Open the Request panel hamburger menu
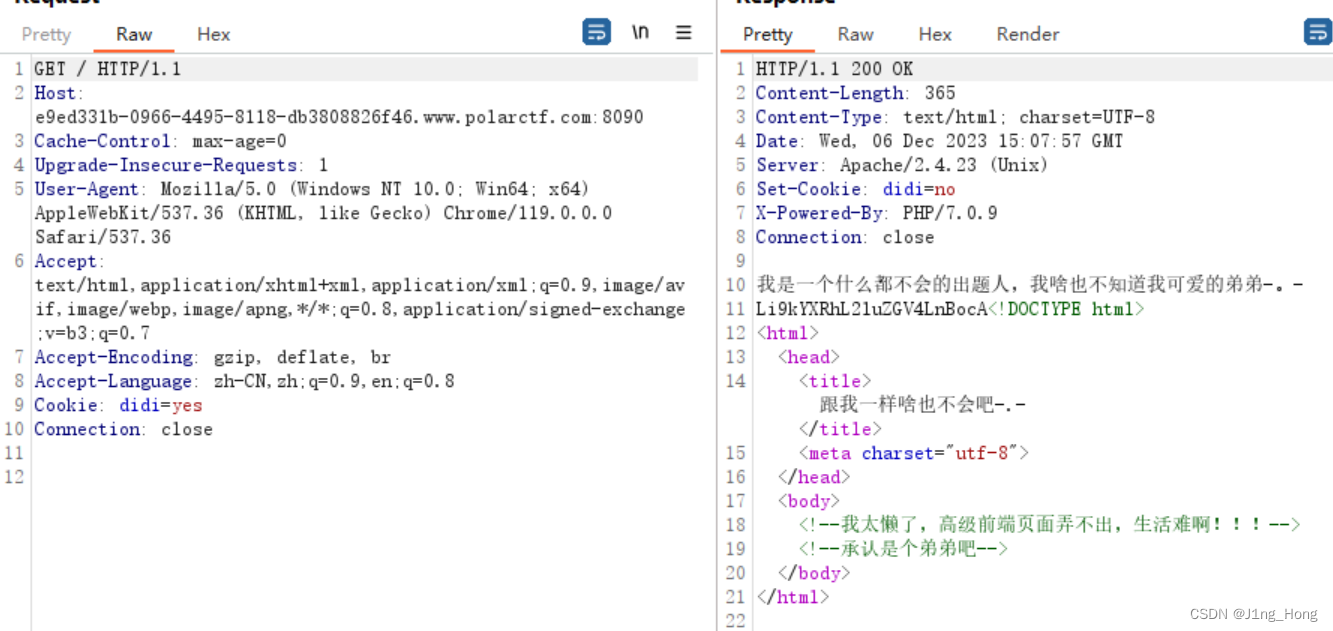This screenshot has height=631, width=1333. click(x=683, y=32)
